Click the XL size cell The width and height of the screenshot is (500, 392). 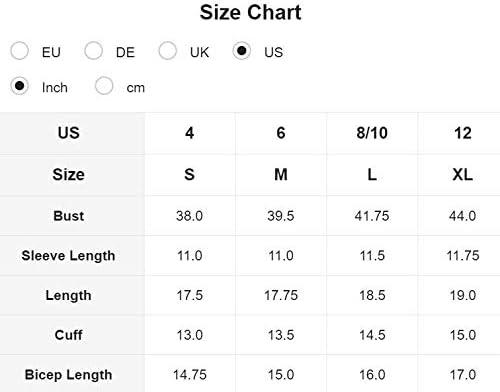(x=463, y=175)
